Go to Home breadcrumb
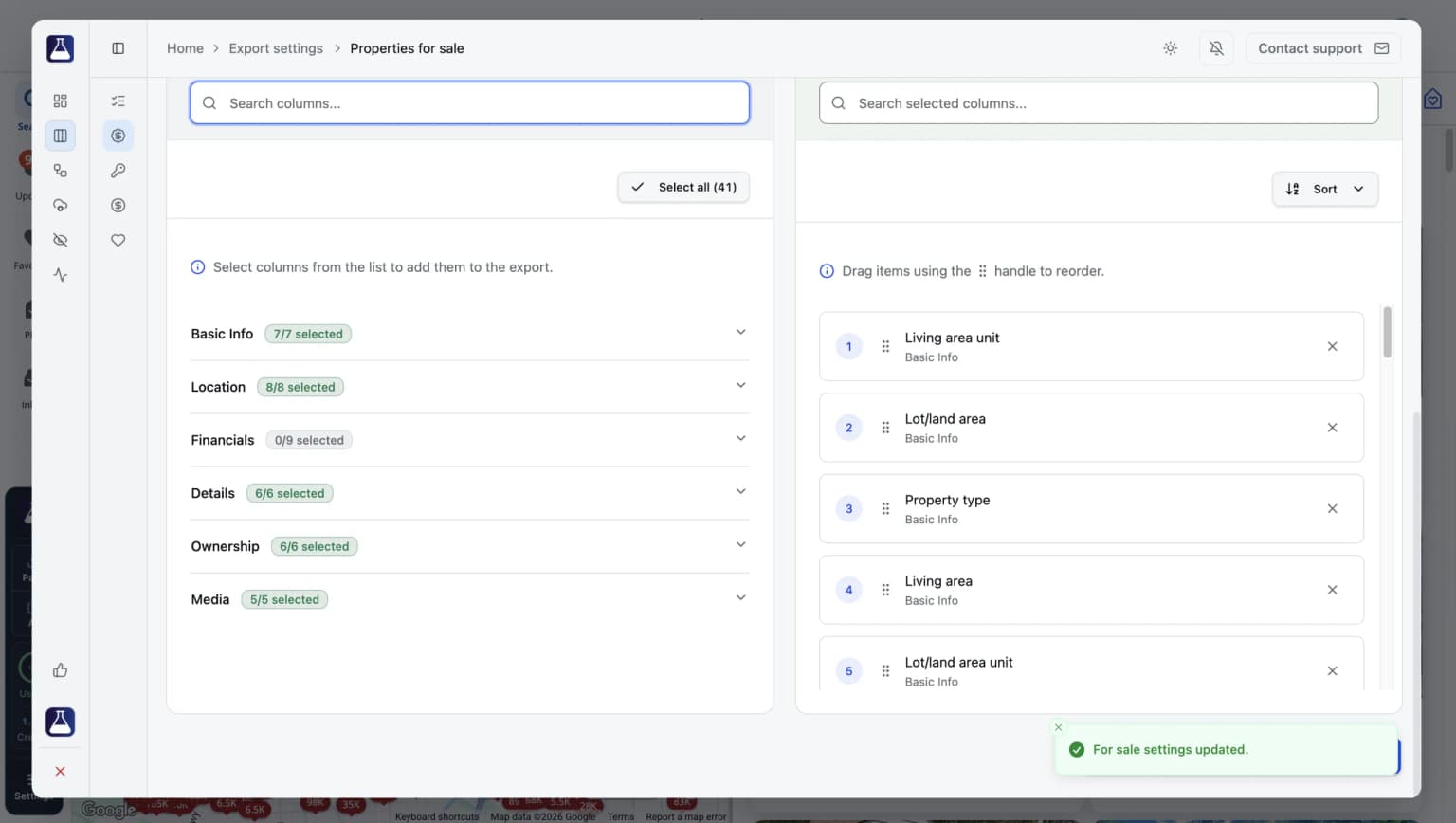The image size is (1456, 823). [185, 48]
